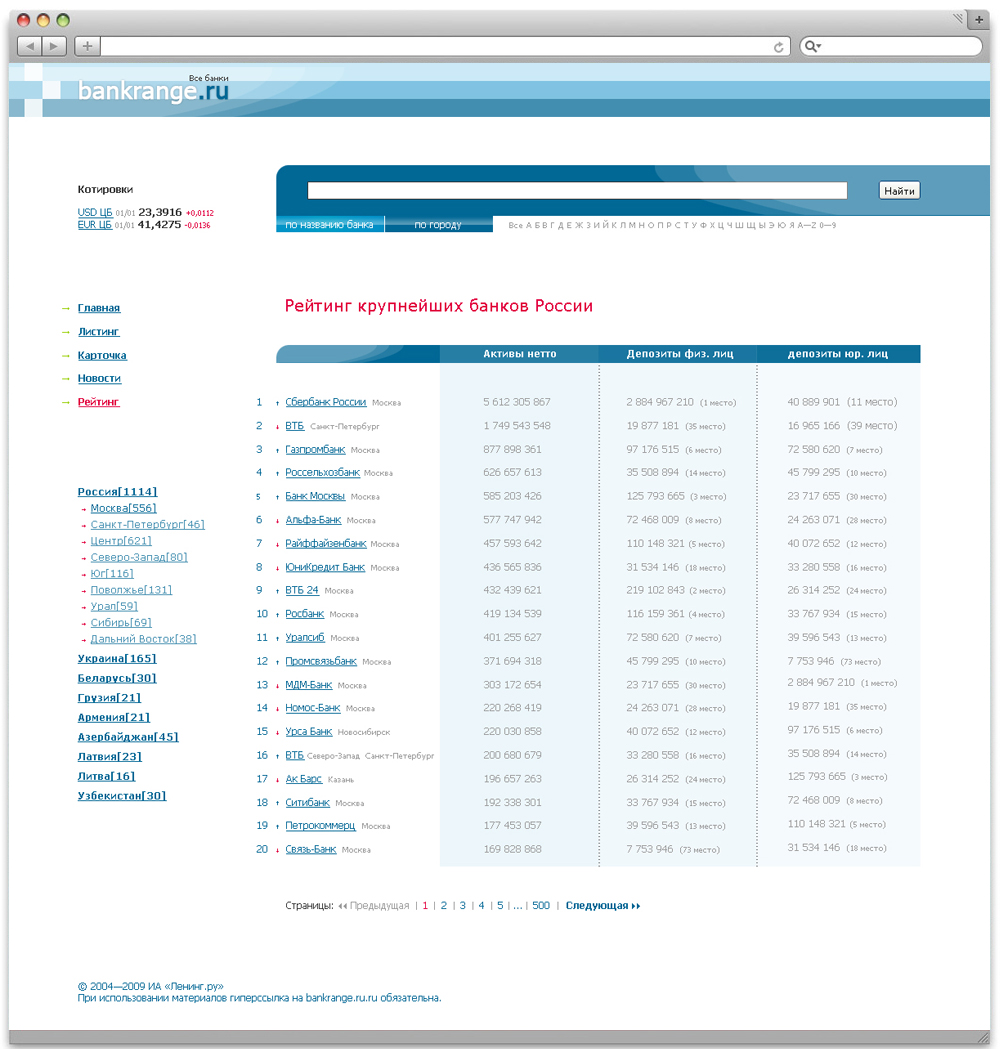1000x1049 pixels.
Task: Go to the Листинг menu item
Action: [98, 332]
